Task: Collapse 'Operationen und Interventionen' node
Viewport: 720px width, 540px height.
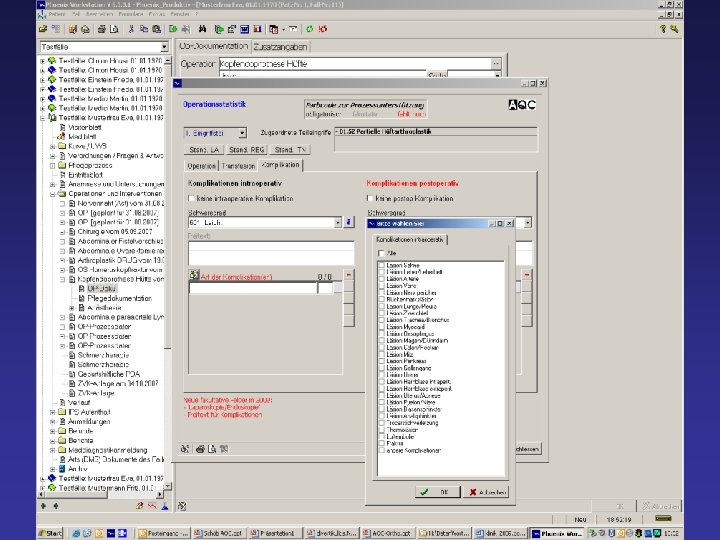Action: coord(52,194)
